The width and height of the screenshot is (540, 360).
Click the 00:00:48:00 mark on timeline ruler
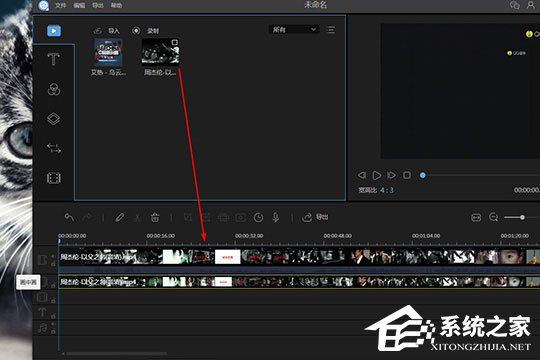[x=338, y=236]
